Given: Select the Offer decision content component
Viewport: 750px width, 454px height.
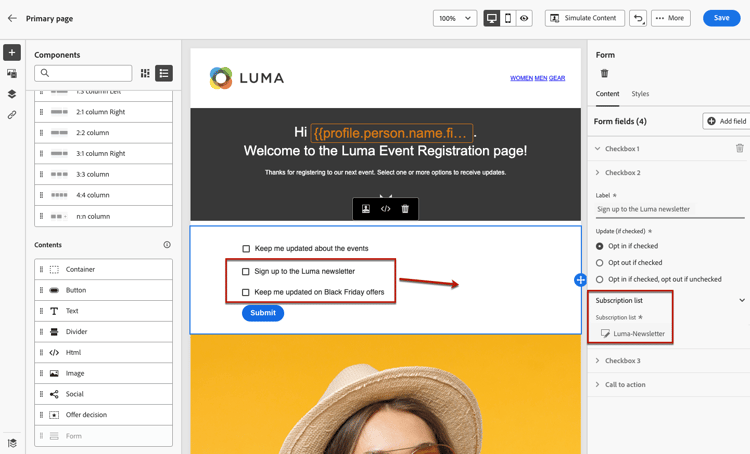Looking at the screenshot, I should coord(103,415).
